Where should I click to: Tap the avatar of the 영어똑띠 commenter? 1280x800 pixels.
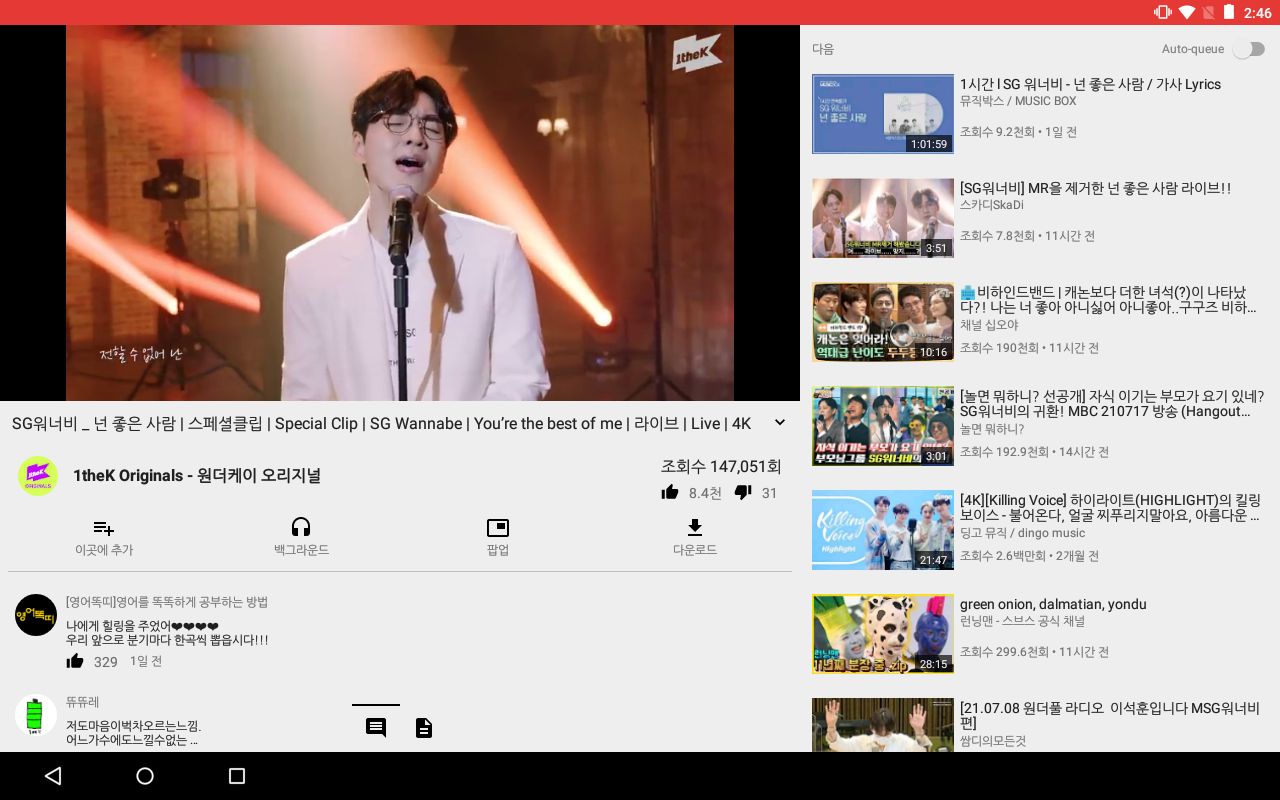point(36,615)
